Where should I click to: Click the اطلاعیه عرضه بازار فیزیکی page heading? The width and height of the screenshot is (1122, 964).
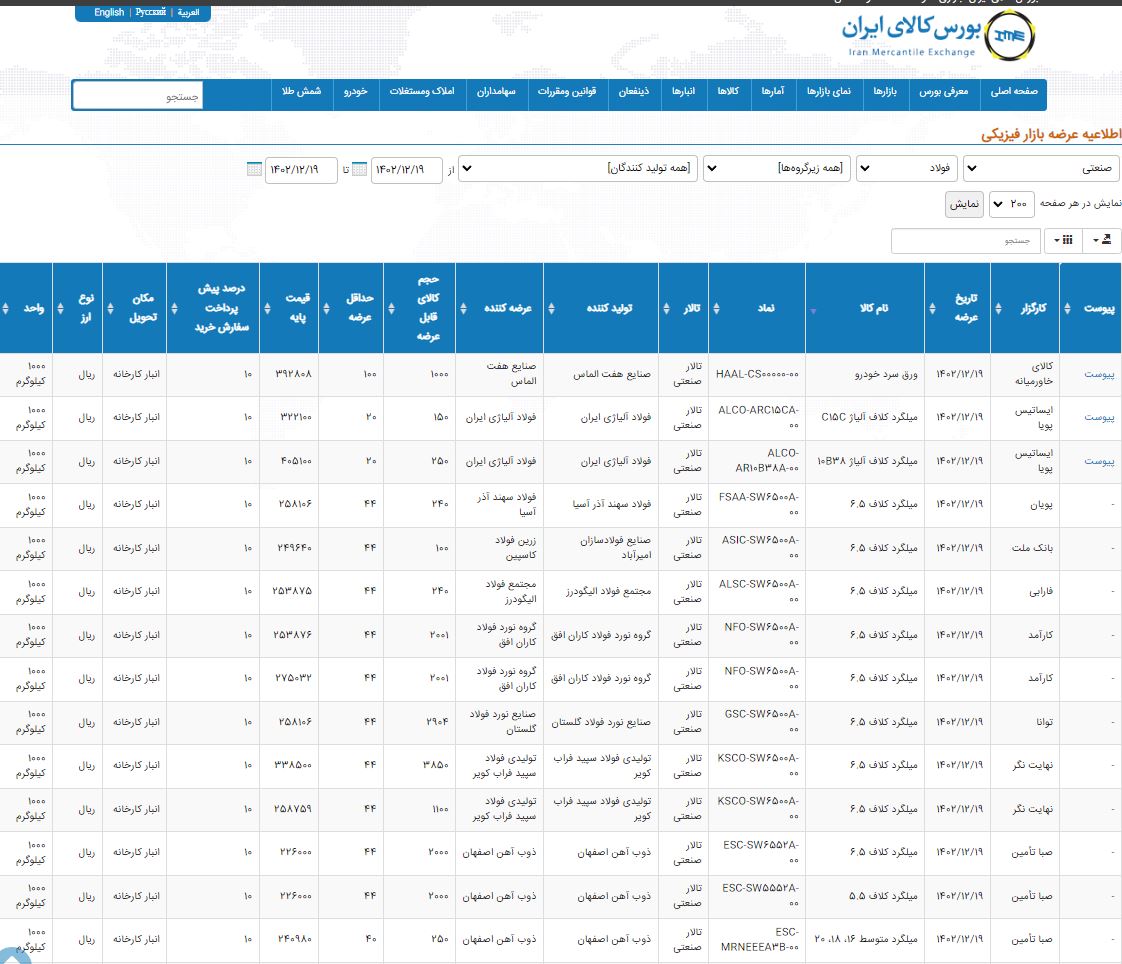click(x=1050, y=135)
